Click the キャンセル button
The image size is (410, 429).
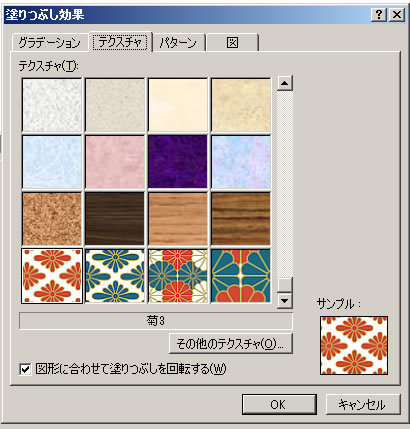[363, 404]
